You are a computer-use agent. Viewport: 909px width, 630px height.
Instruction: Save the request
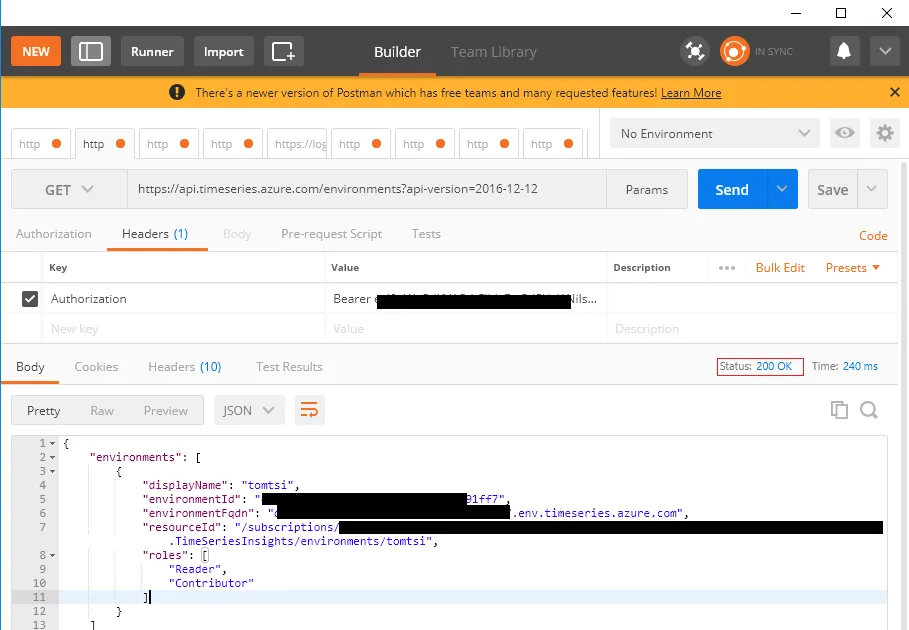[832, 189]
